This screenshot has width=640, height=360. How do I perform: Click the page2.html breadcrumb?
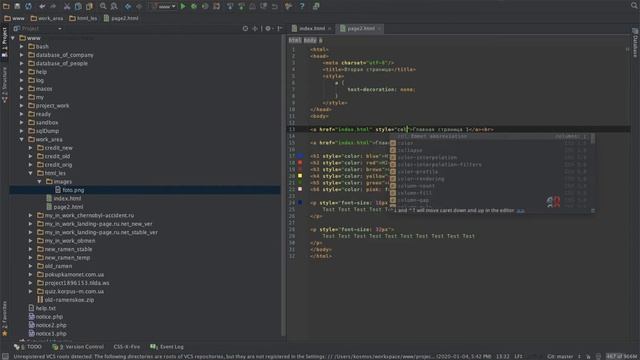121,18
